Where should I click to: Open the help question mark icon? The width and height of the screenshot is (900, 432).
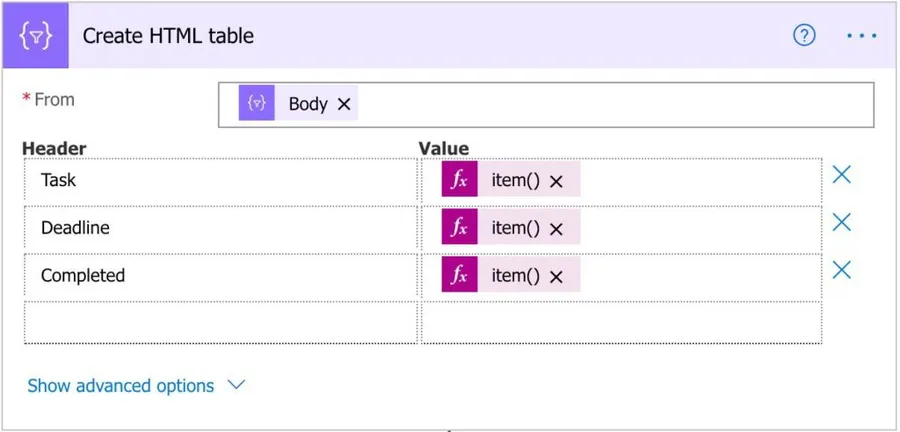click(804, 36)
